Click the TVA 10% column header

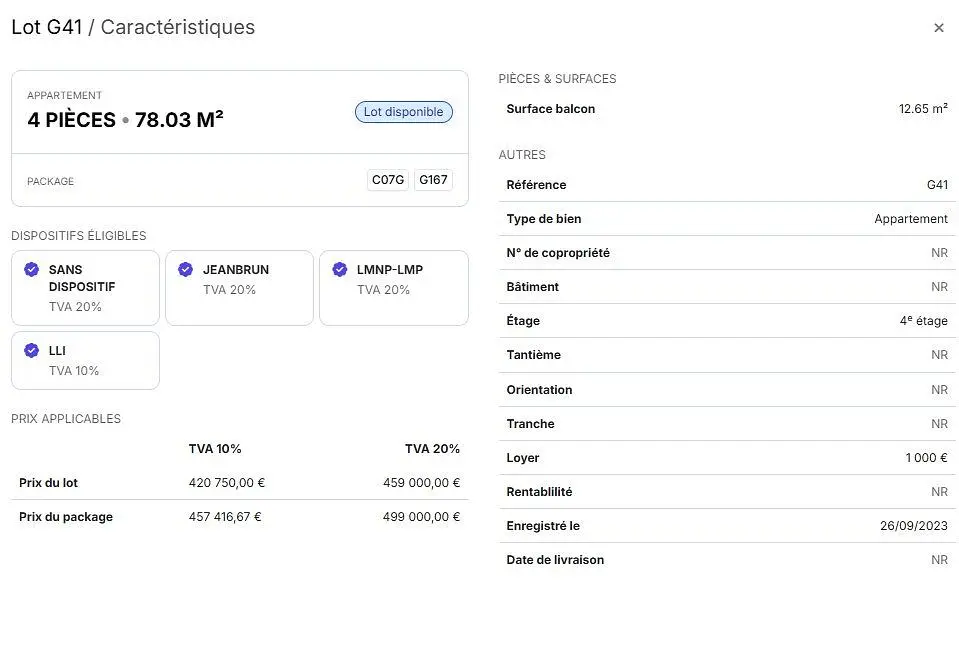(x=215, y=449)
